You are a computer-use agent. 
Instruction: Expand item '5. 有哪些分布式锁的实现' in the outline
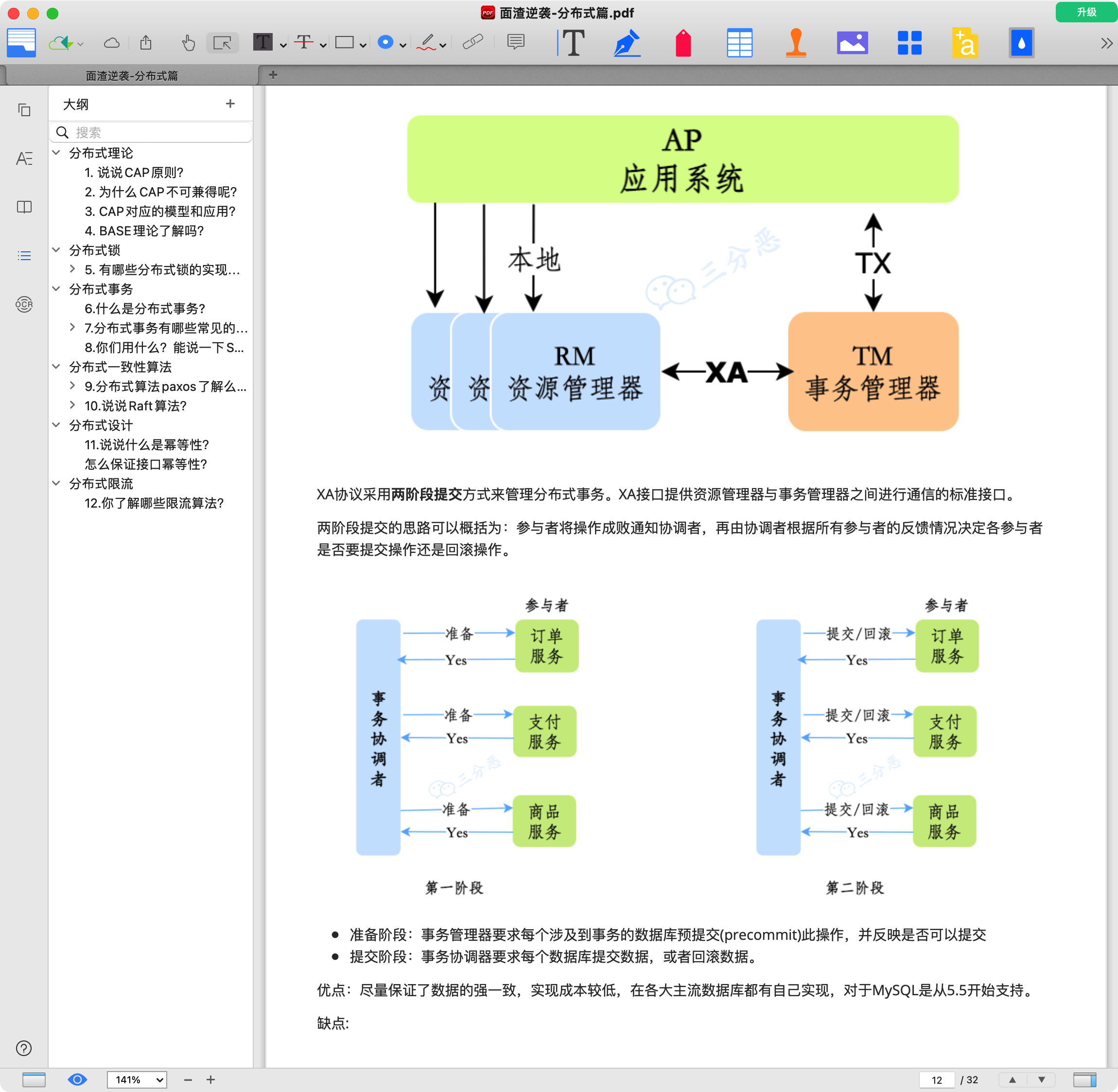[x=71, y=269]
